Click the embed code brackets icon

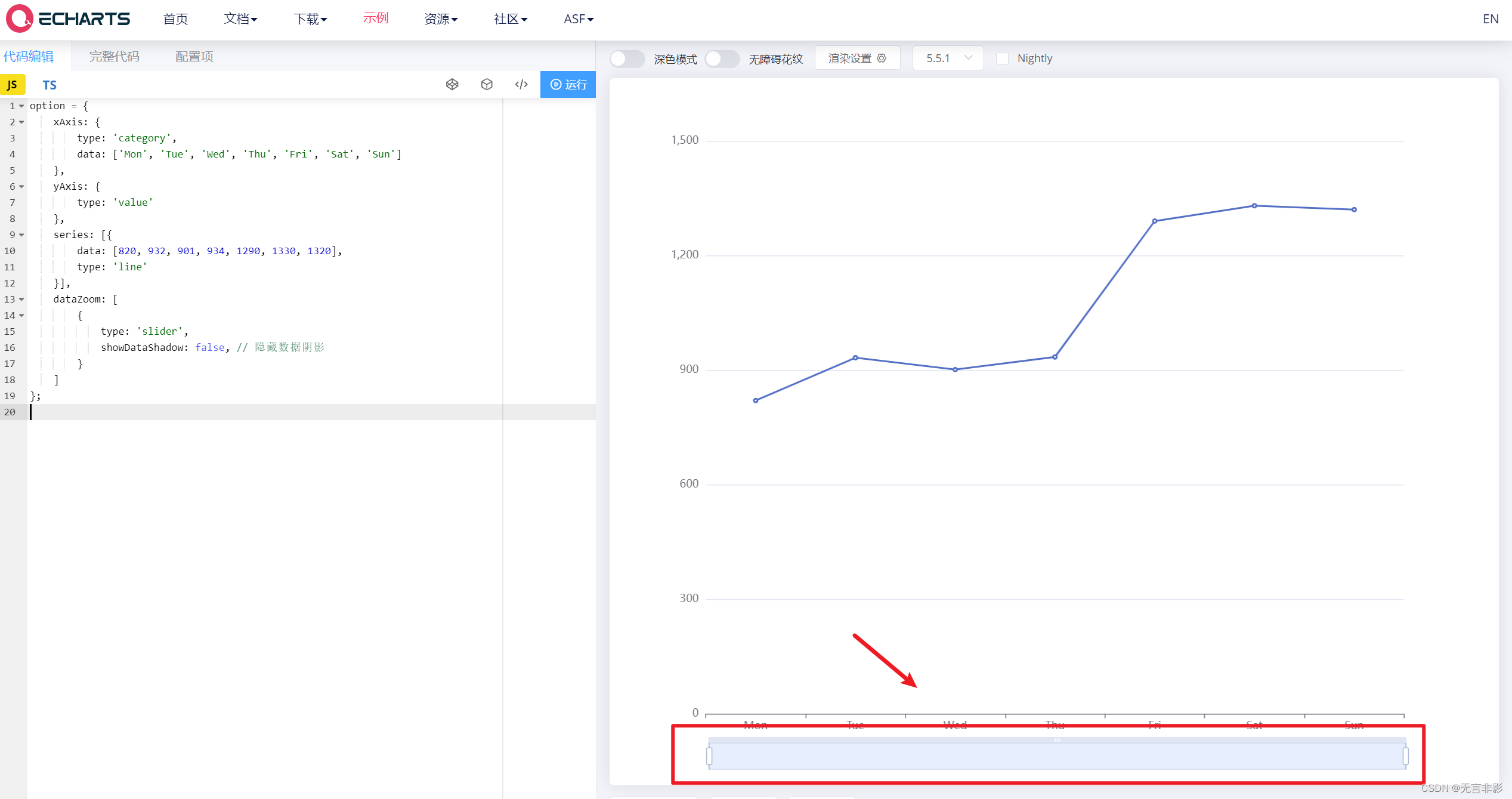[521, 84]
